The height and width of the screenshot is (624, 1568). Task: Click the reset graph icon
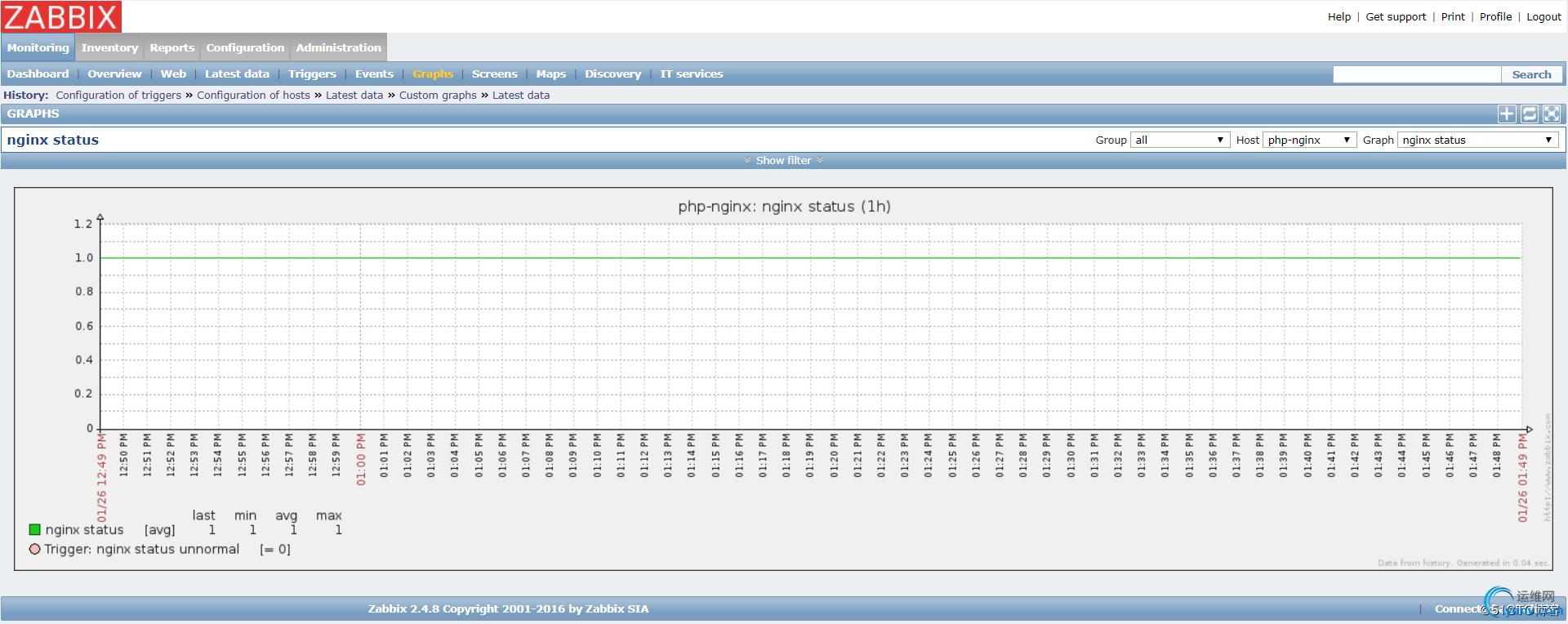[x=1530, y=114]
